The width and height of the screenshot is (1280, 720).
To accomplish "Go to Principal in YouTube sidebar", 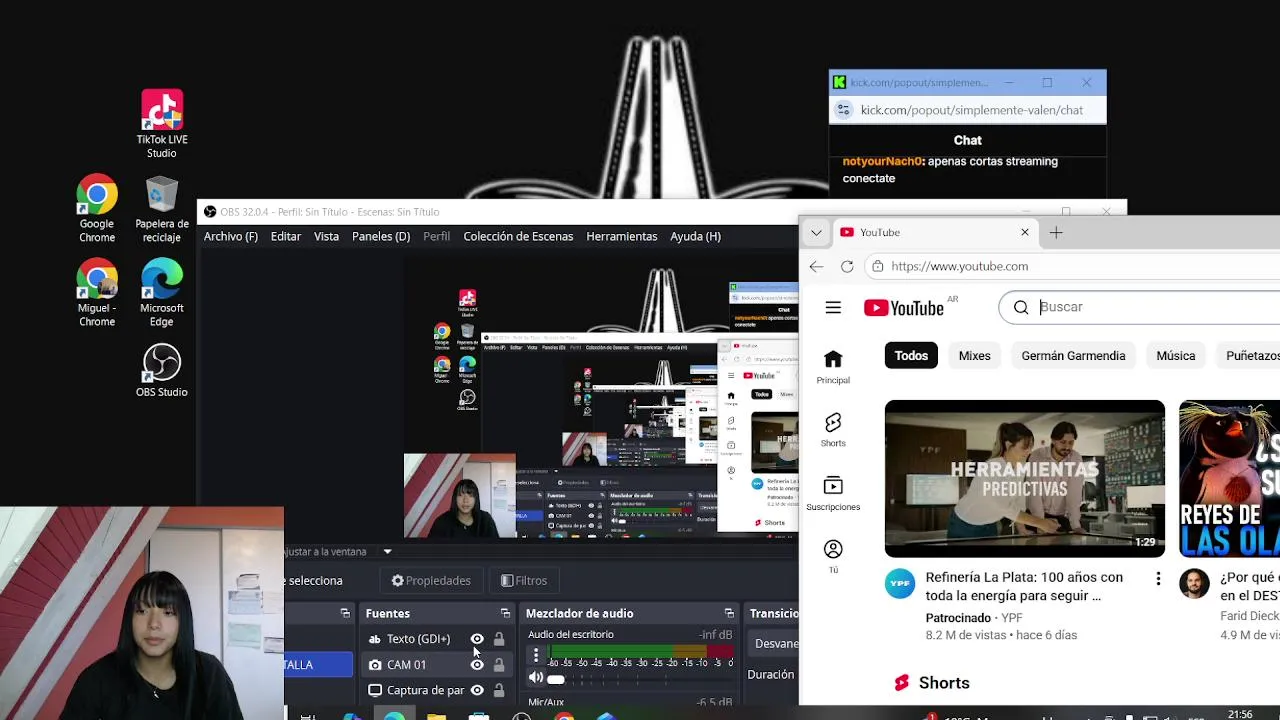I will pyautogui.click(x=833, y=366).
